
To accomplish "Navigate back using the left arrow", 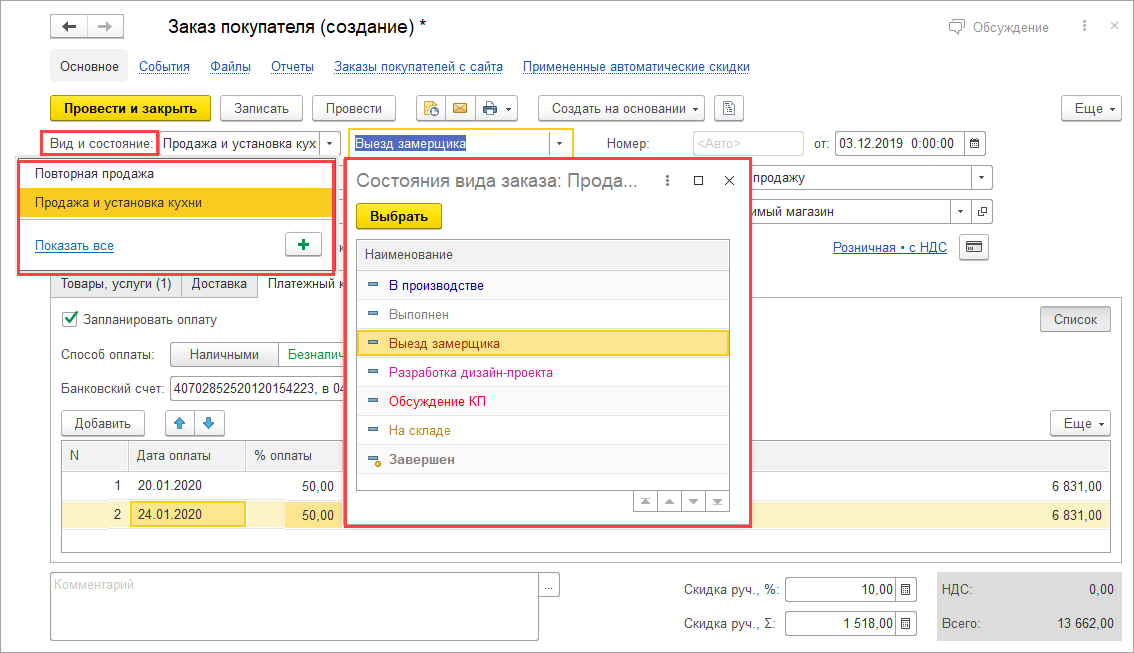I will 69,27.
